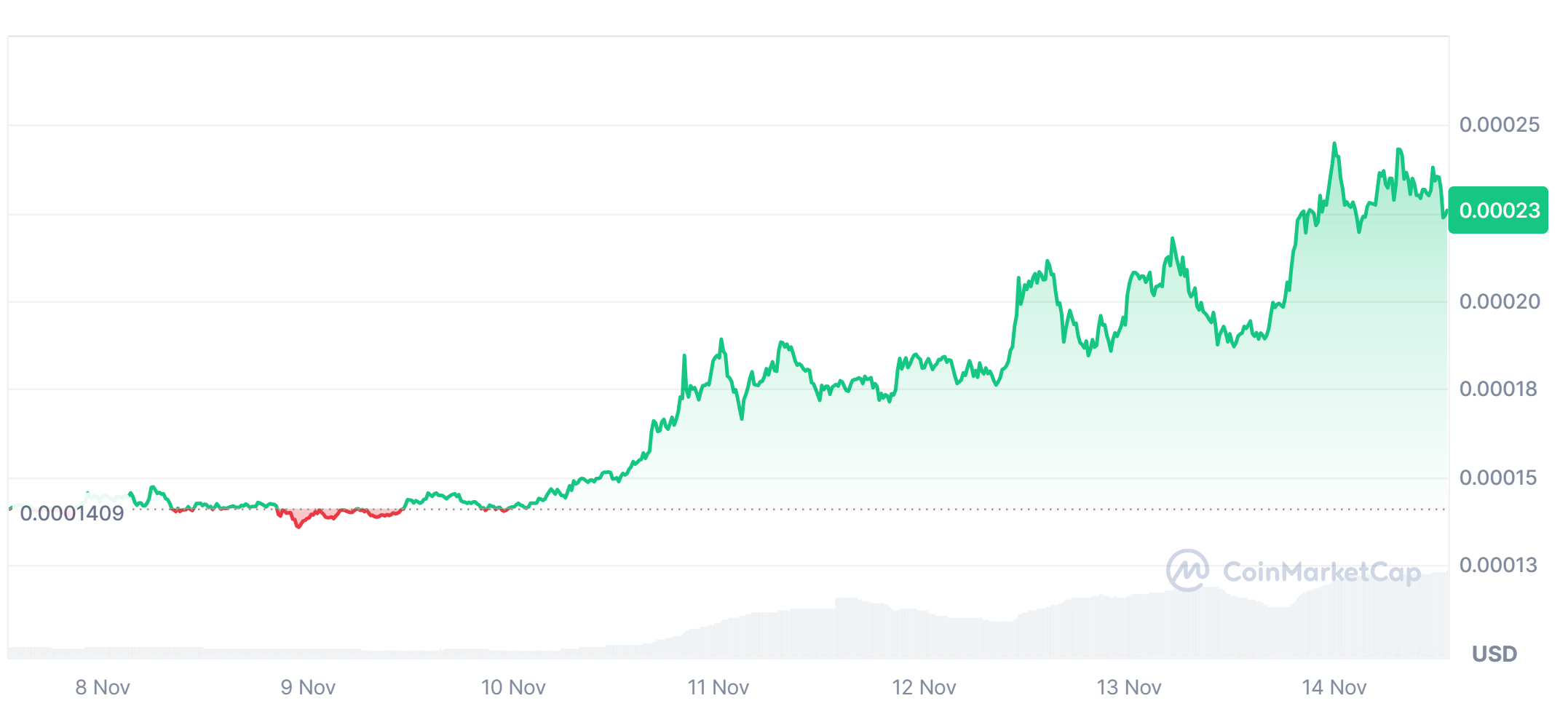1568x725 pixels.
Task: Click the USD currency label
Action: (x=1494, y=654)
